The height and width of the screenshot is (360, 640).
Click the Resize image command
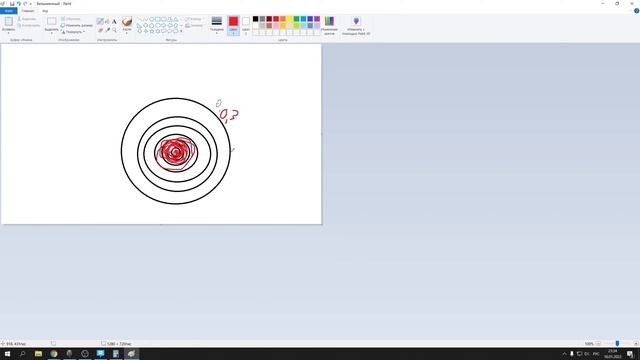point(76,25)
